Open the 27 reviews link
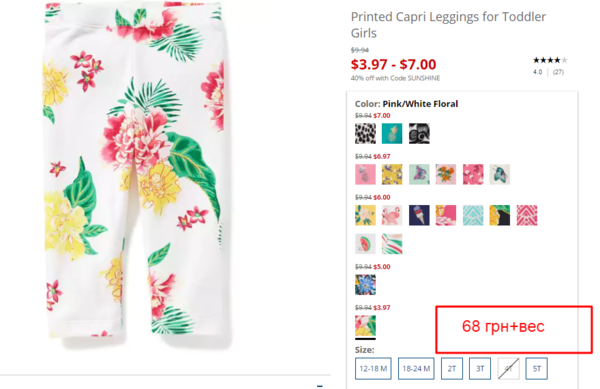Image resolution: width=600 pixels, height=389 pixels. pyautogui.click(x=558, y=72)
